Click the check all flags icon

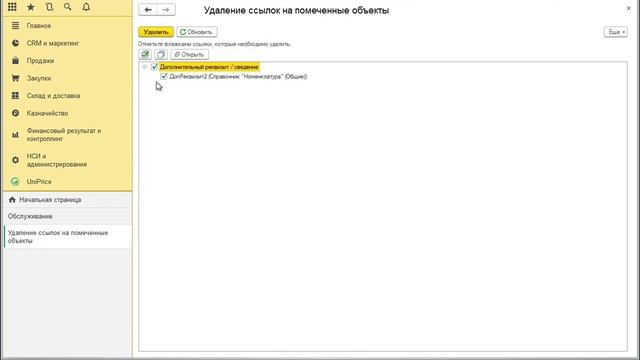[x=145, y=54]
